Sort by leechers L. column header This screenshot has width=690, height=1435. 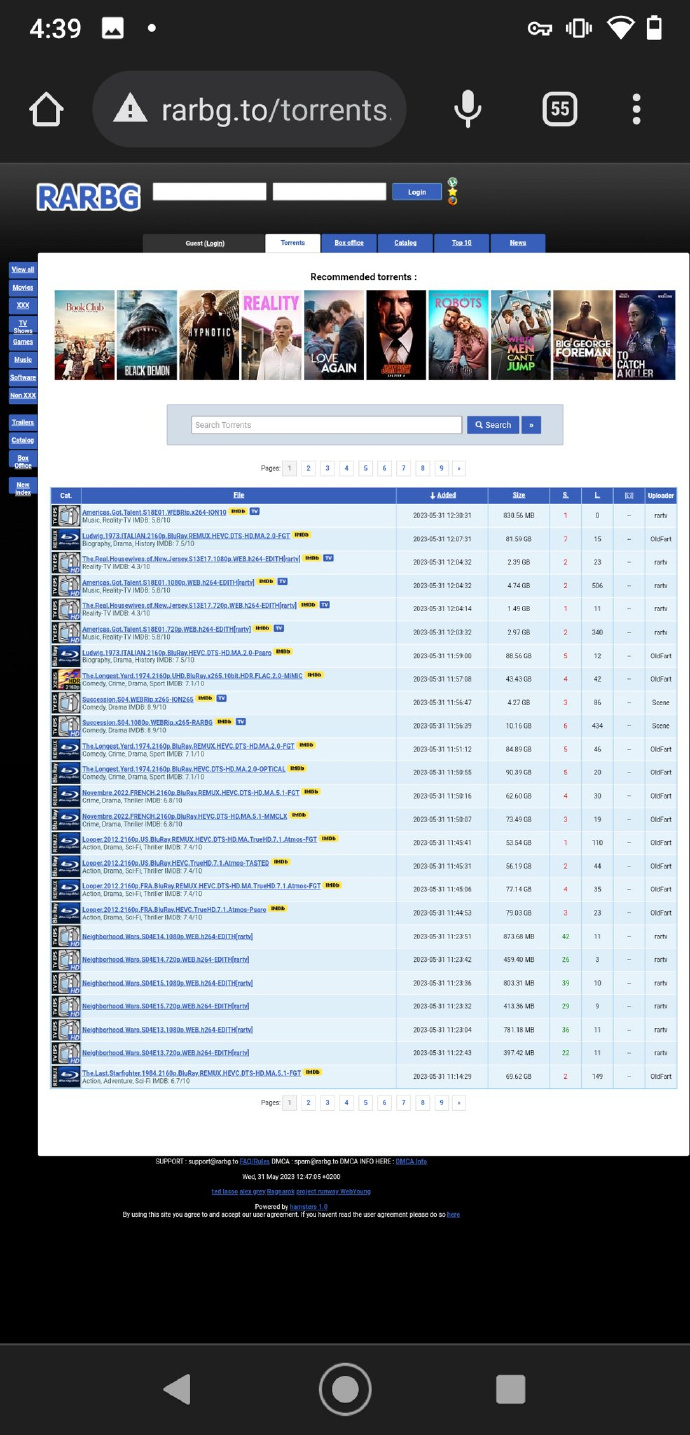[597, 495]
